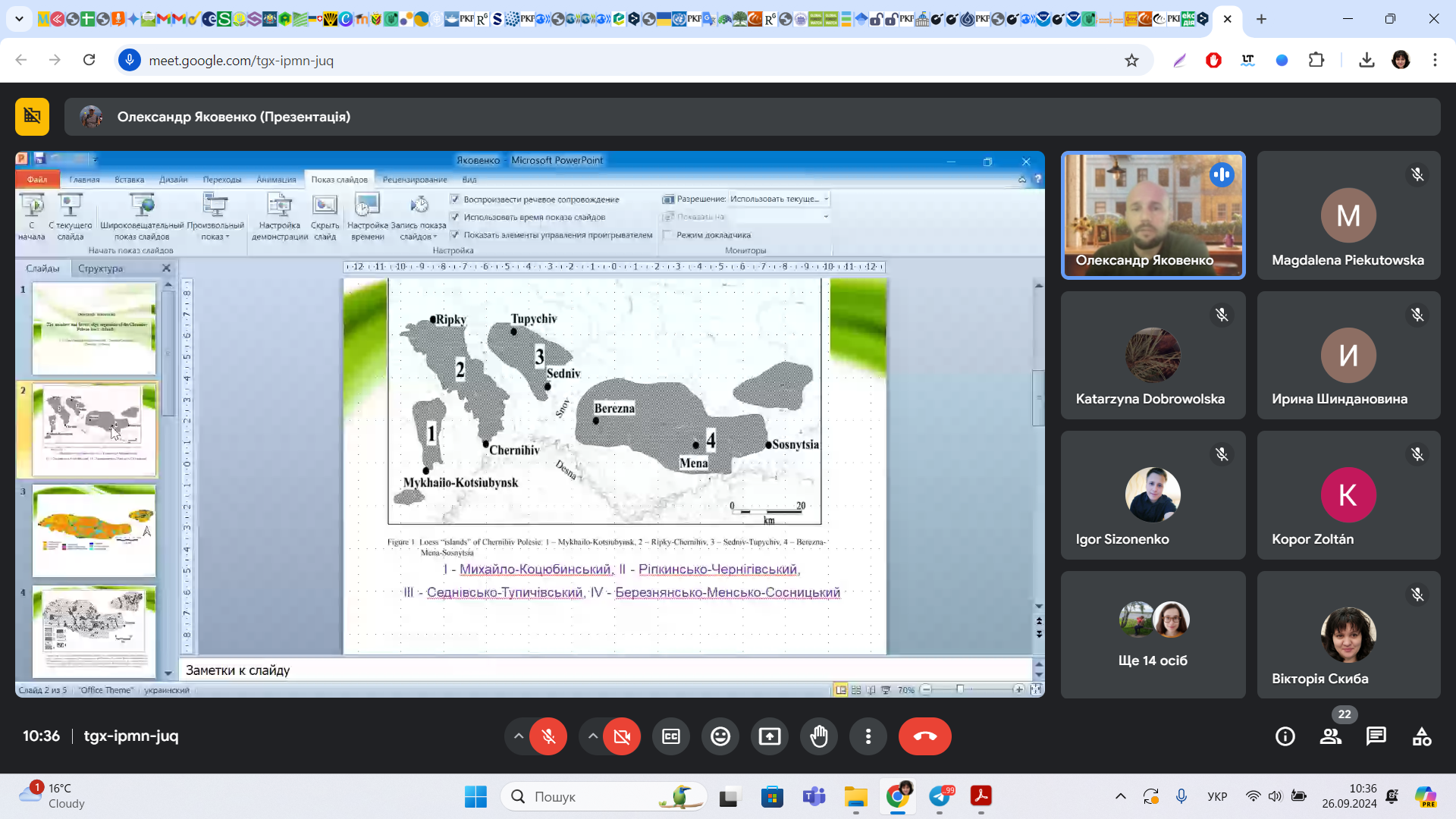Stop viewing presentation icon at top left

[x=32, y=116]
